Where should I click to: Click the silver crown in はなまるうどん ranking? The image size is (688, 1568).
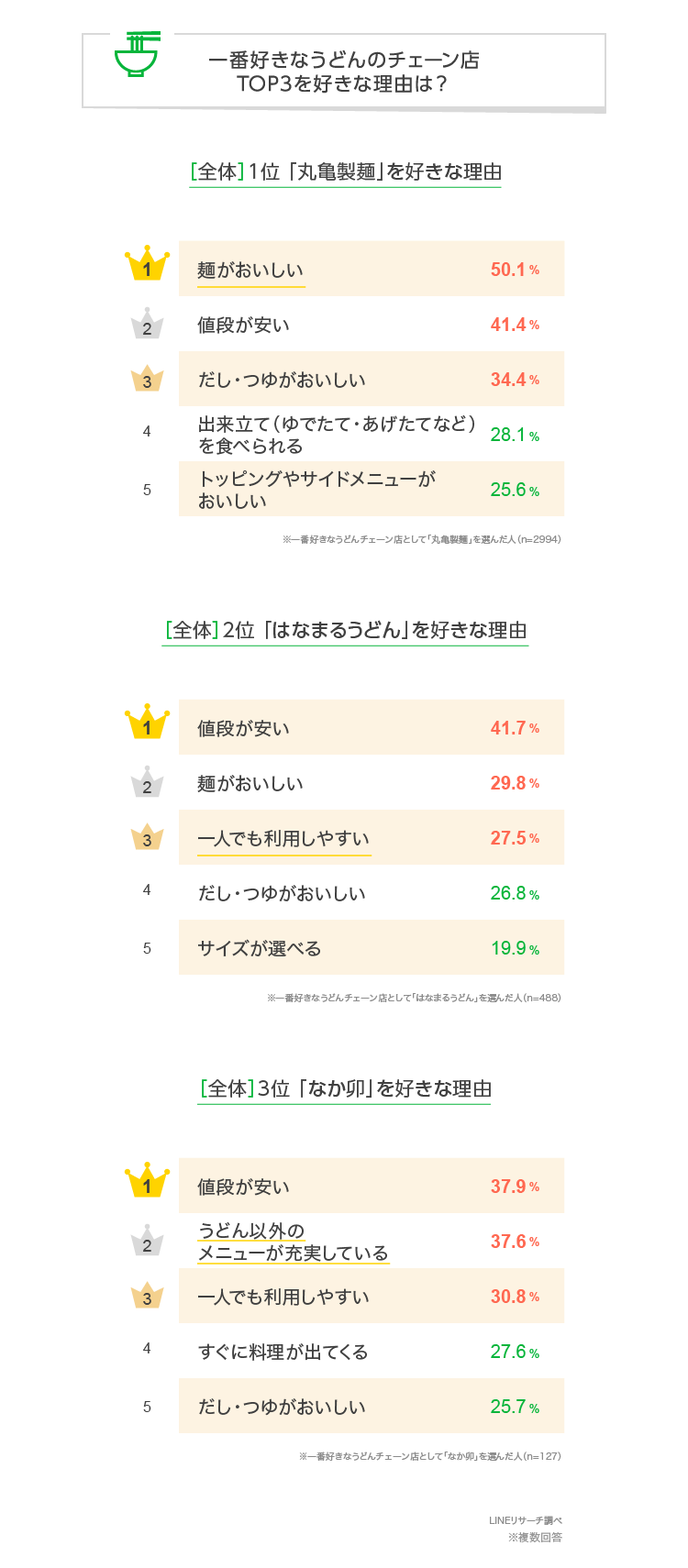[x=147, y=781]
